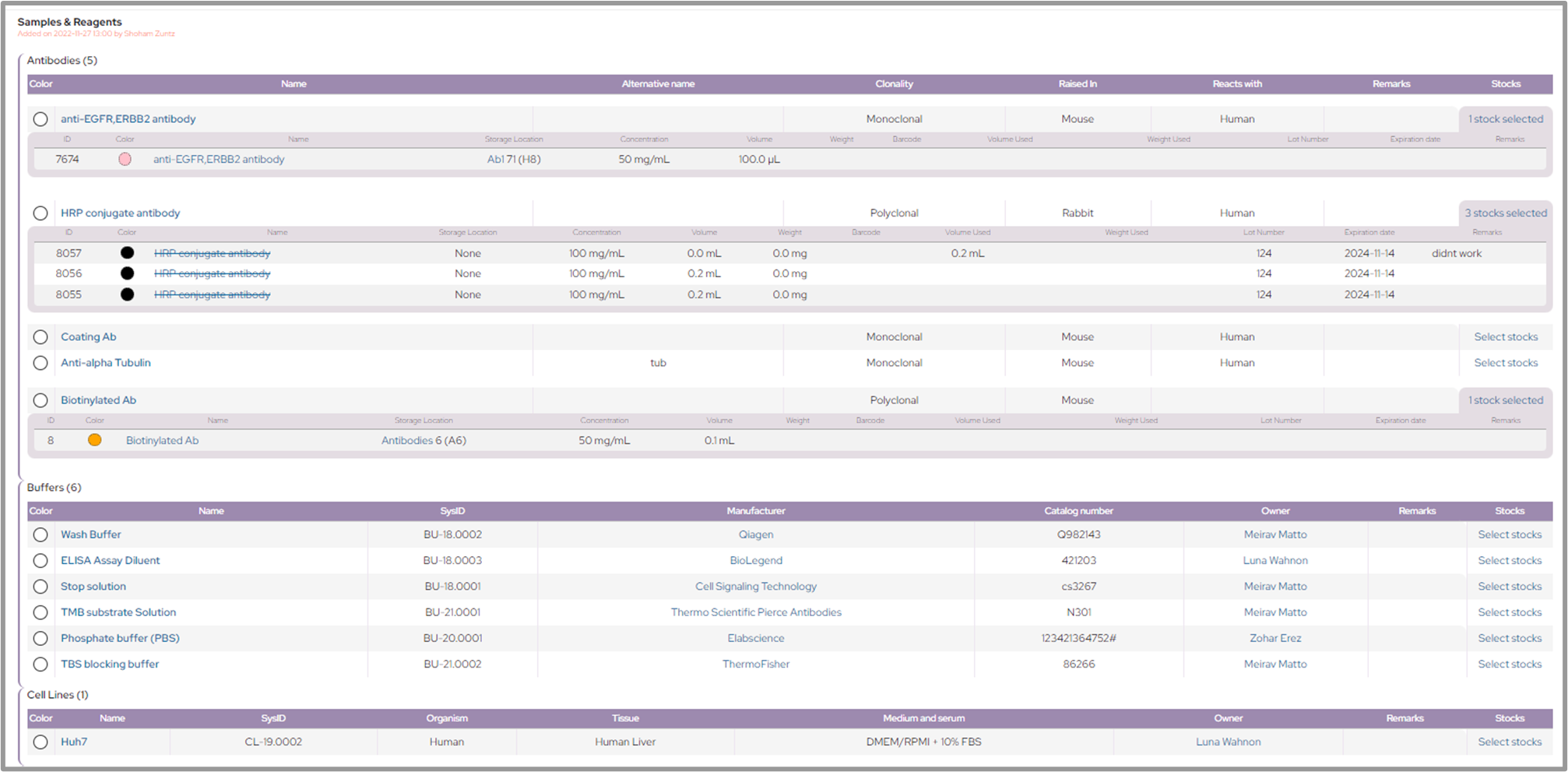Viewport: 1568px width, 772px height.
Task: Click the Manufacturer column header in Buffers
Action: (755, 511)
